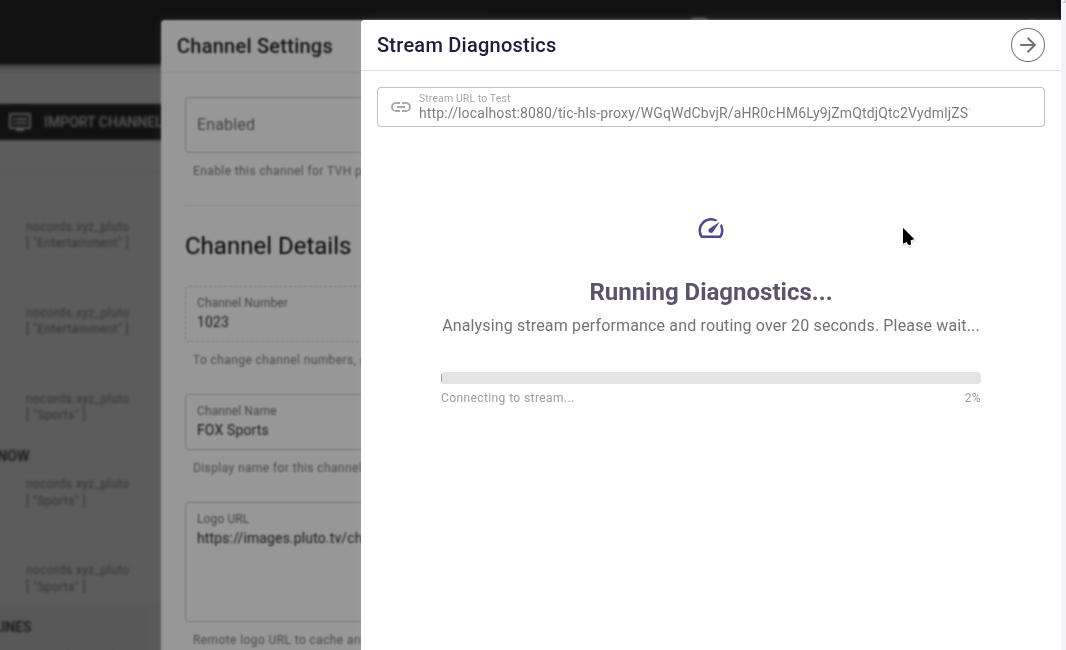Click the mouse cursor position in diagnostics panel
Image resolution: width=1066 pixels, height=650 pixels.
pos(905,236)
